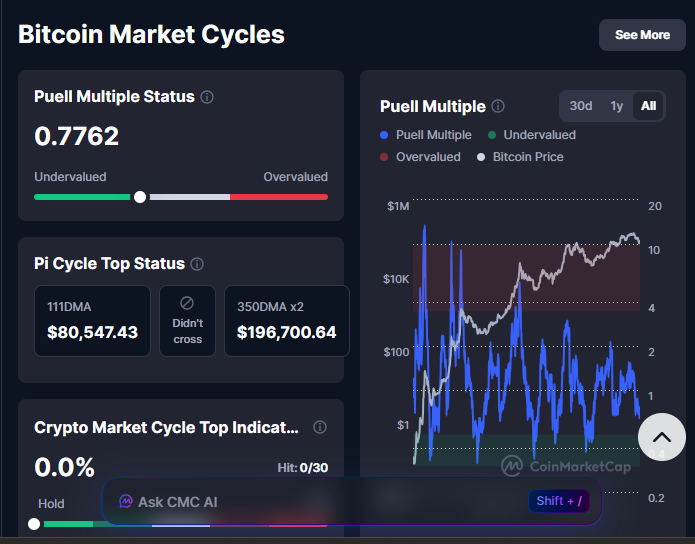Click the 350DMA x2 value card
The image size is (695, 544).
coord(286,321)
